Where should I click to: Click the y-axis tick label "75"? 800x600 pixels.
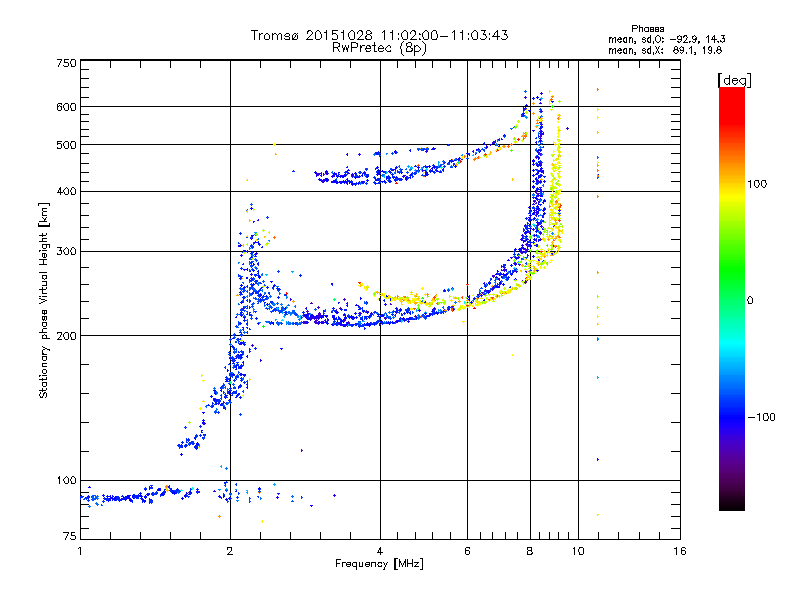[70, 536]
